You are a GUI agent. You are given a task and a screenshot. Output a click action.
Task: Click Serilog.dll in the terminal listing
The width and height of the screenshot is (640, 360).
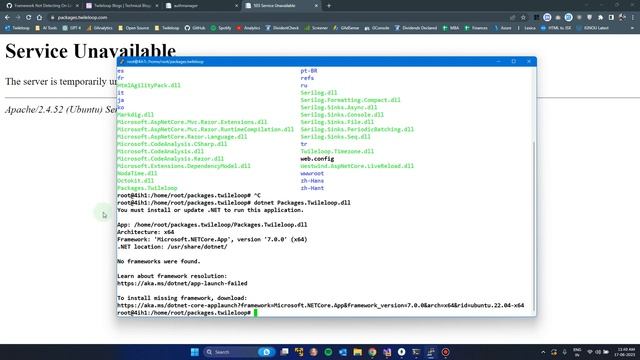319,93
